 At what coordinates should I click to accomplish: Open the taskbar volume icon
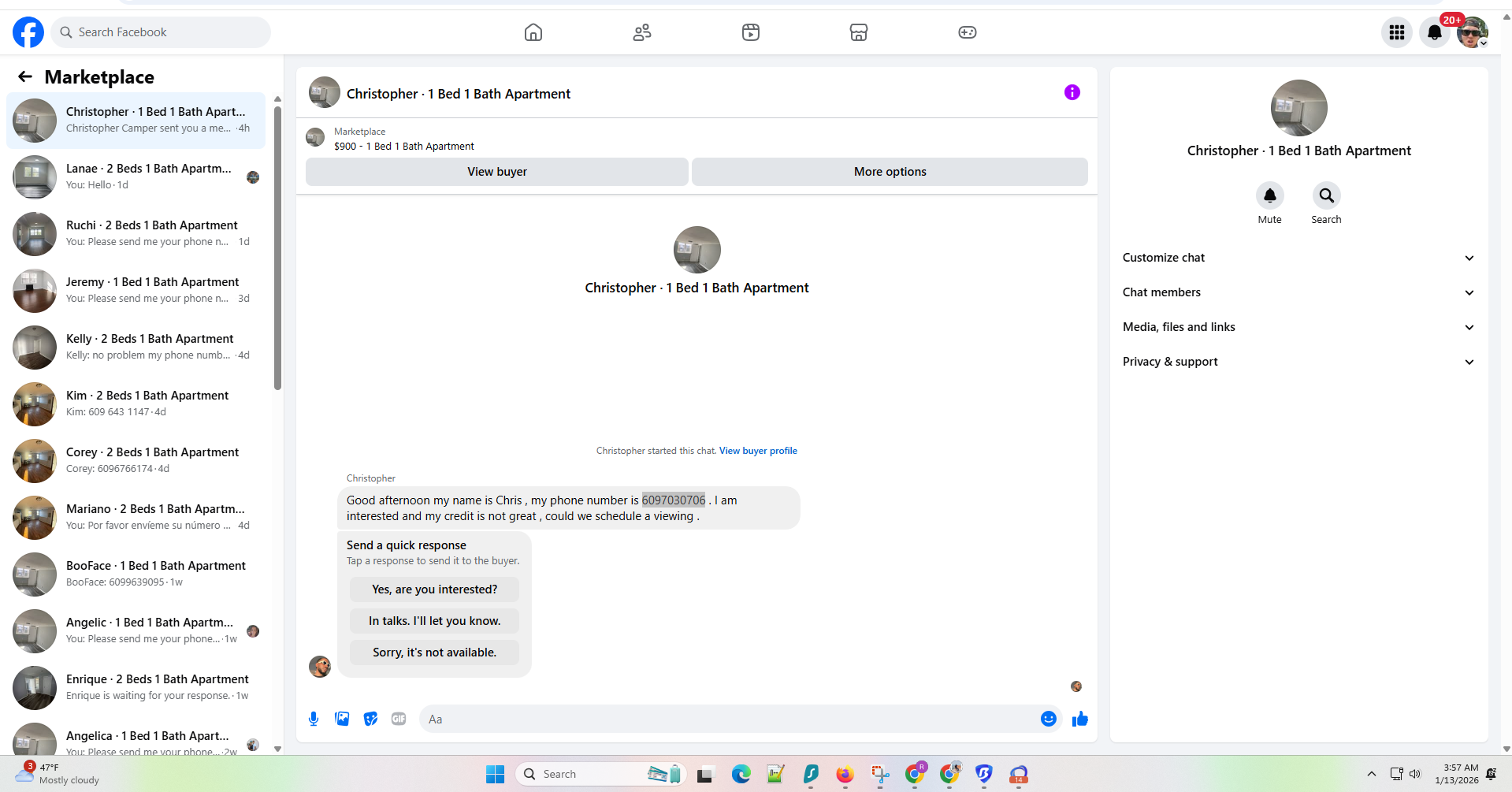(1415, 774)
